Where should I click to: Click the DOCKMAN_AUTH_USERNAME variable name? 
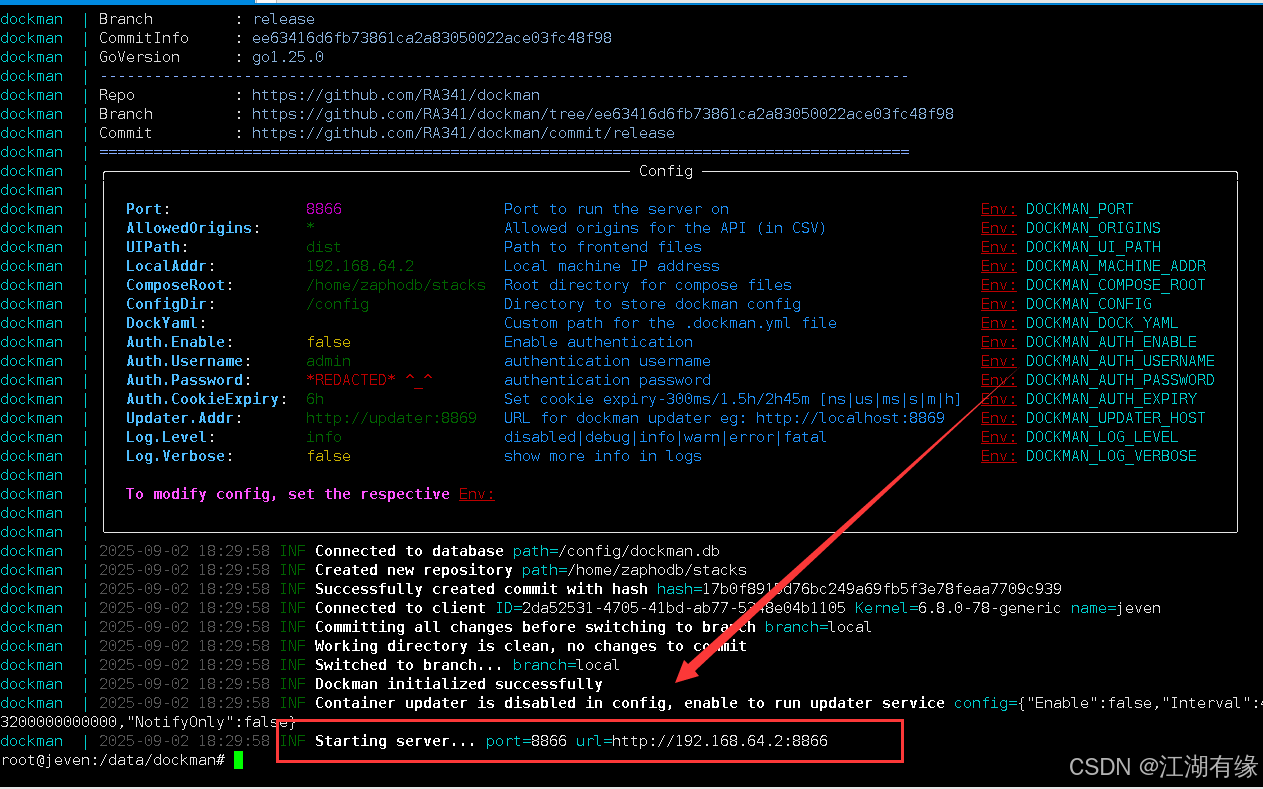pos(1120,361)
